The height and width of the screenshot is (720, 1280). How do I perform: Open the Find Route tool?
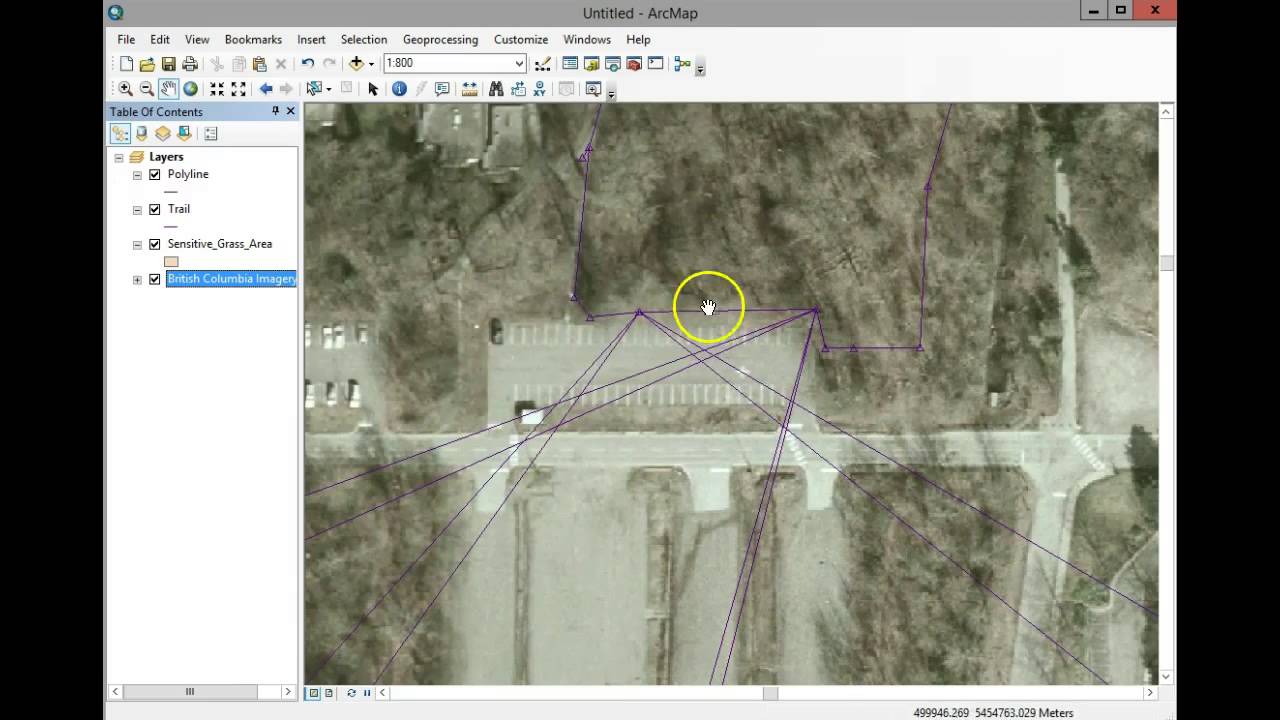pos(518,89)
